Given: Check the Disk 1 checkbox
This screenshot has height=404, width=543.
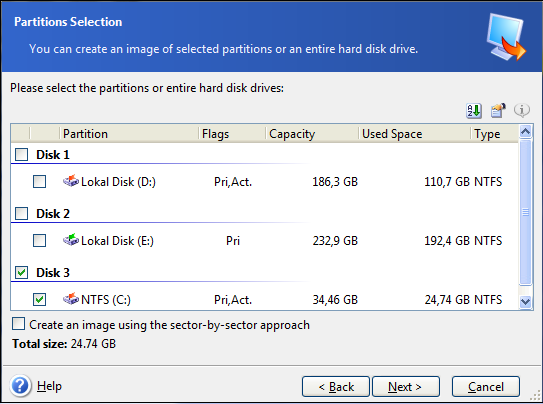Looking at the screenshot, I should [x=21, y=154].
